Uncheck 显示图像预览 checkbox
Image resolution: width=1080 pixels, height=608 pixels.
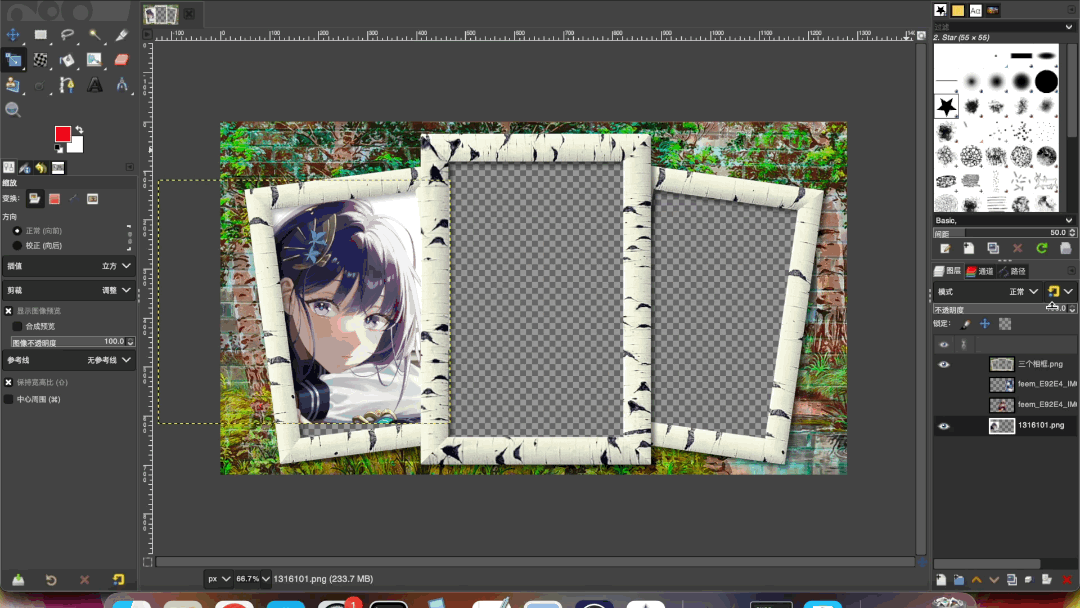pos(8,311)
